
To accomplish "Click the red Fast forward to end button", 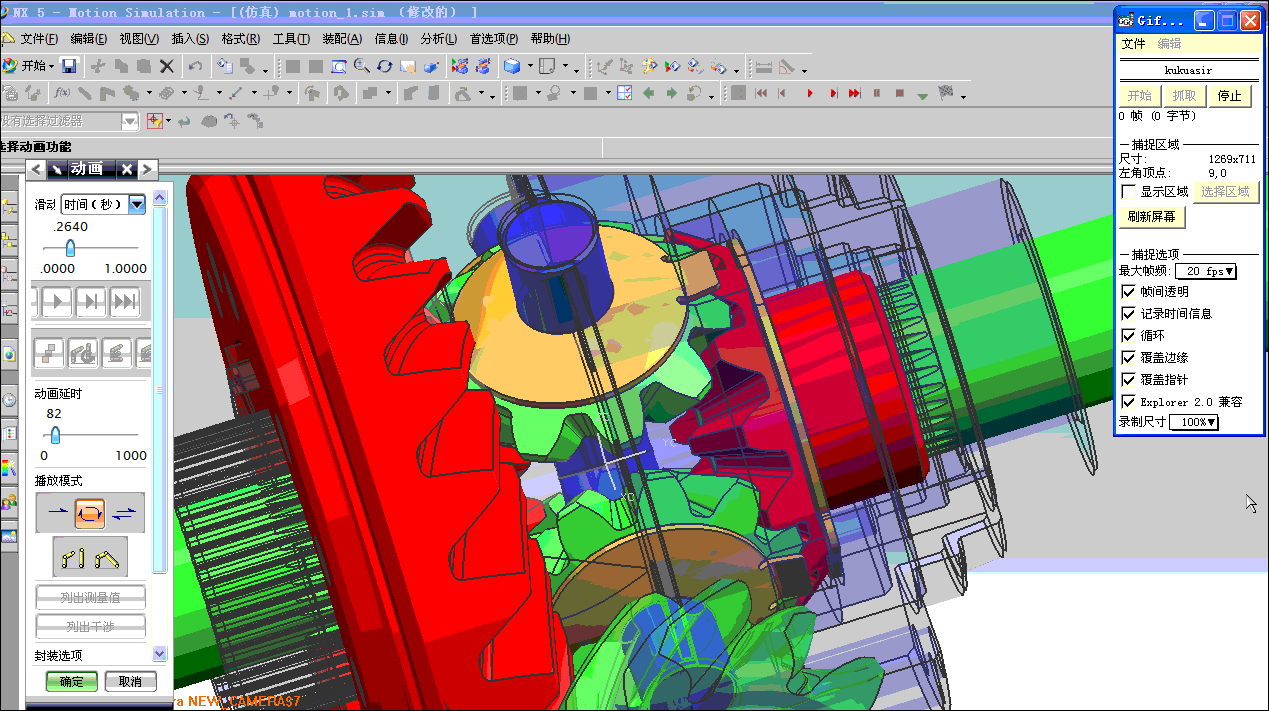I will pos(854,93).
